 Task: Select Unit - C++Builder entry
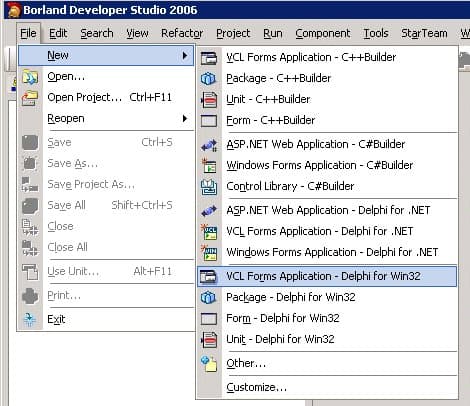[x=327, y=99]
